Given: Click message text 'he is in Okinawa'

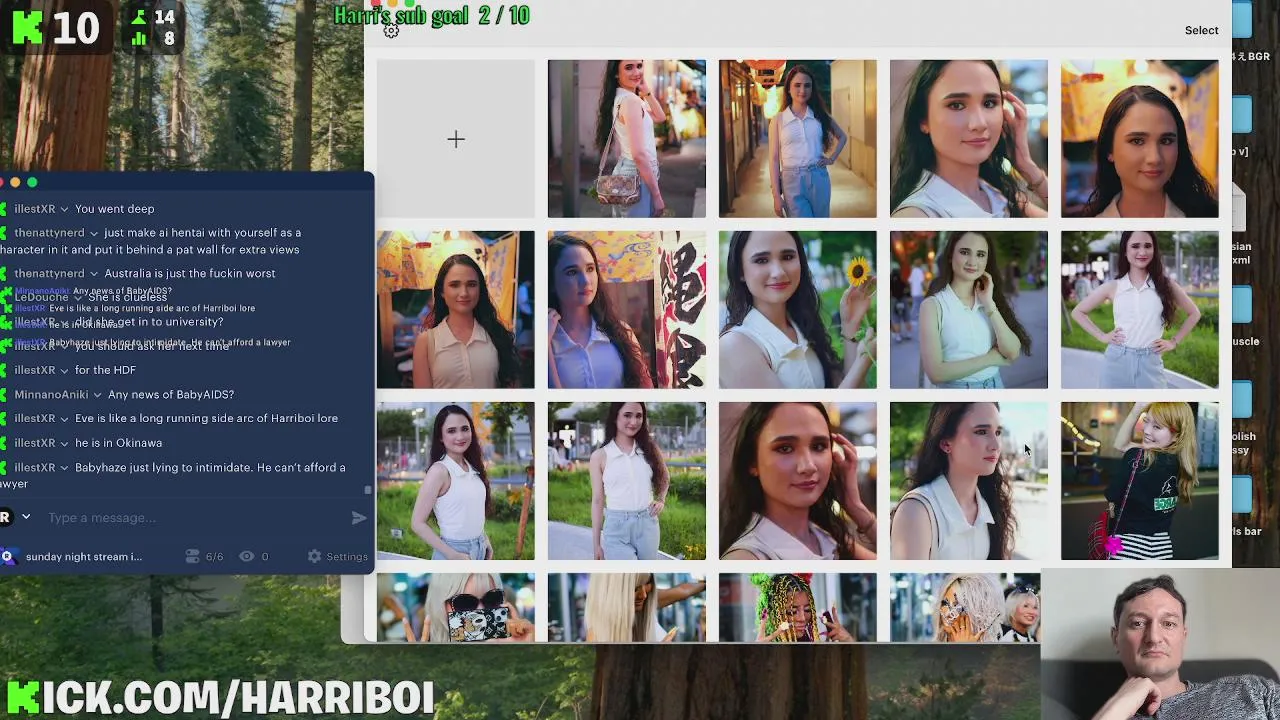Looking at the screenshot, I should pos(118,443).
